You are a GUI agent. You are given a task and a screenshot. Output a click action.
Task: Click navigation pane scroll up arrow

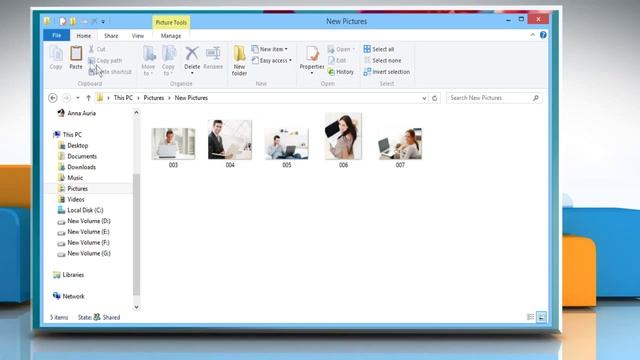point(136,112)
